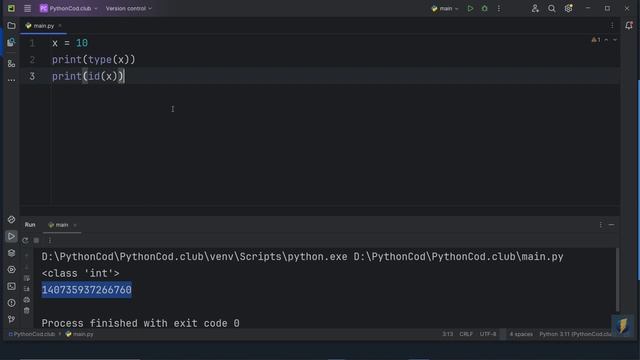Rerun main in the Run panel
This screenshot has width=640, height=360.
pyautogui.click(x=25, y=240)
